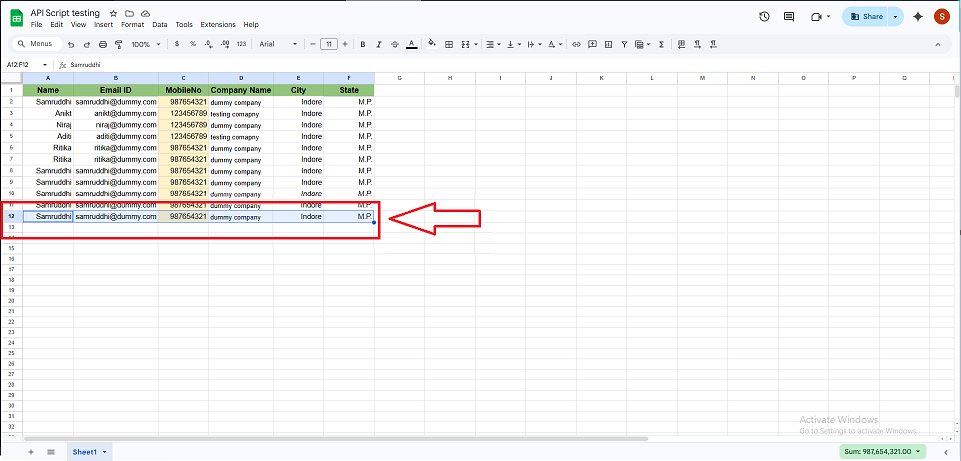
Task: Expand the Arial font dropdown
Action: point(278,44)
